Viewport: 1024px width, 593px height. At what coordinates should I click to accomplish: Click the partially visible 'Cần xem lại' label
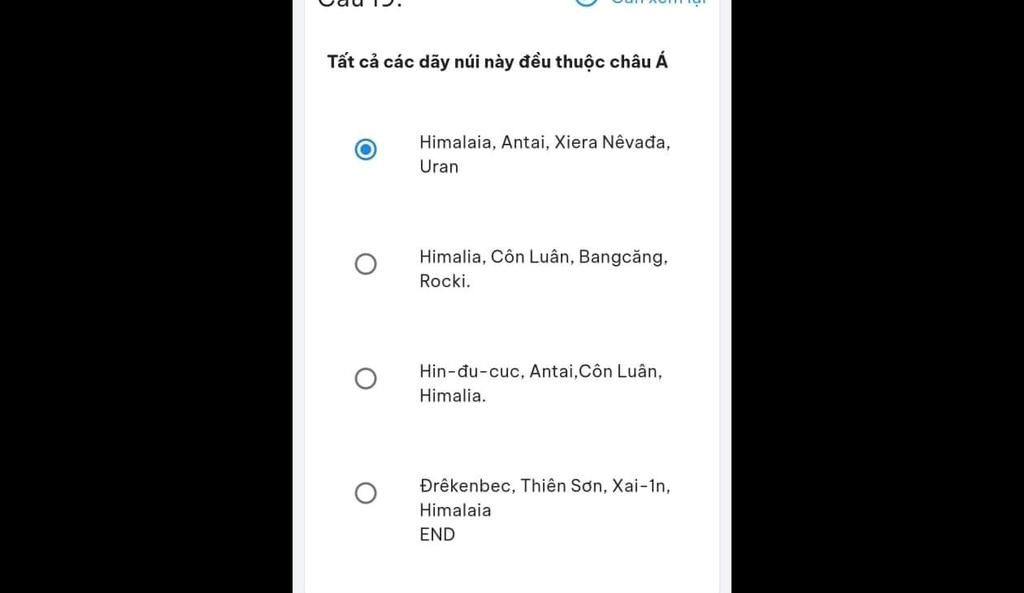point(658,2)
